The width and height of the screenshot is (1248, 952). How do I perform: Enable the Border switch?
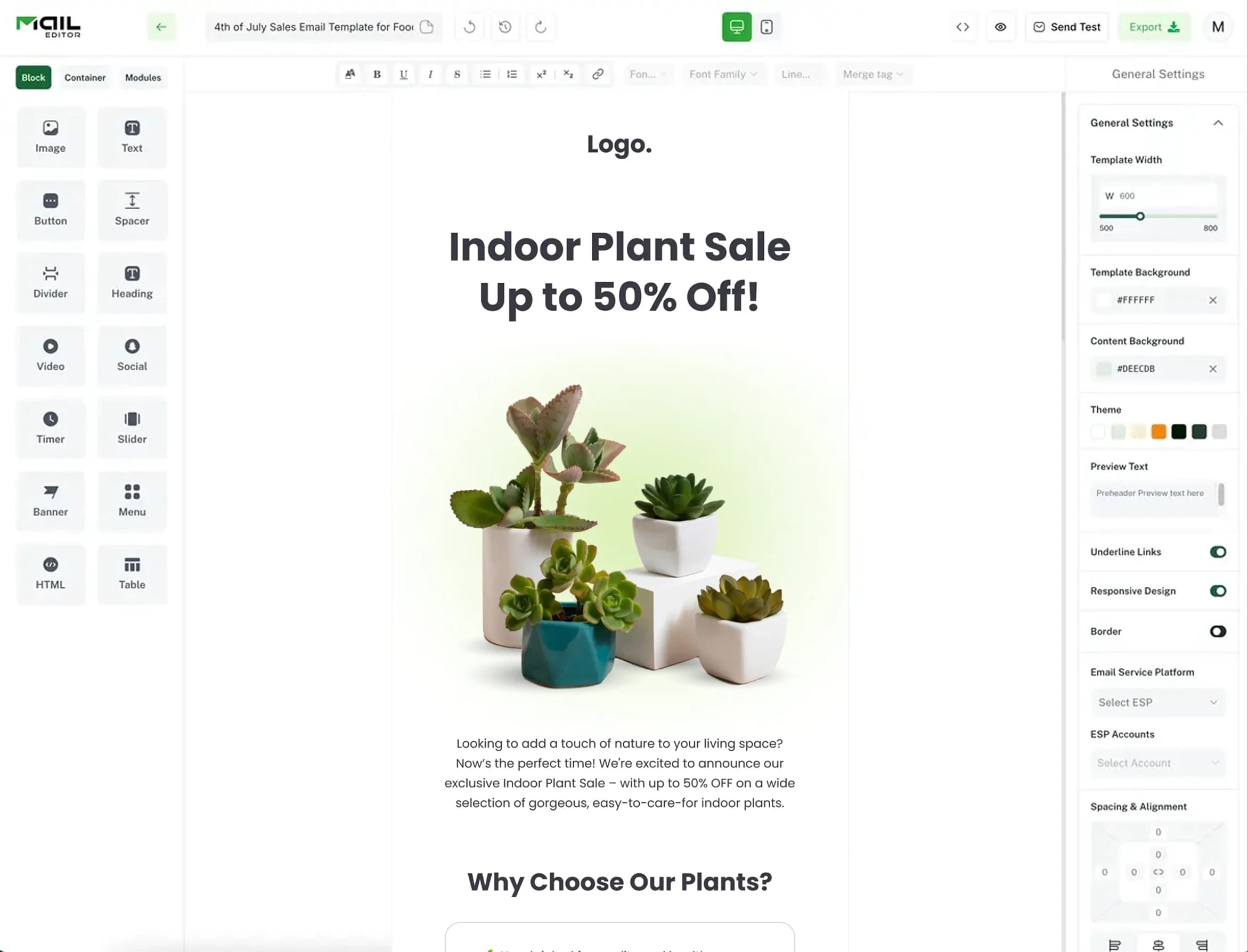pos(1218,631)
